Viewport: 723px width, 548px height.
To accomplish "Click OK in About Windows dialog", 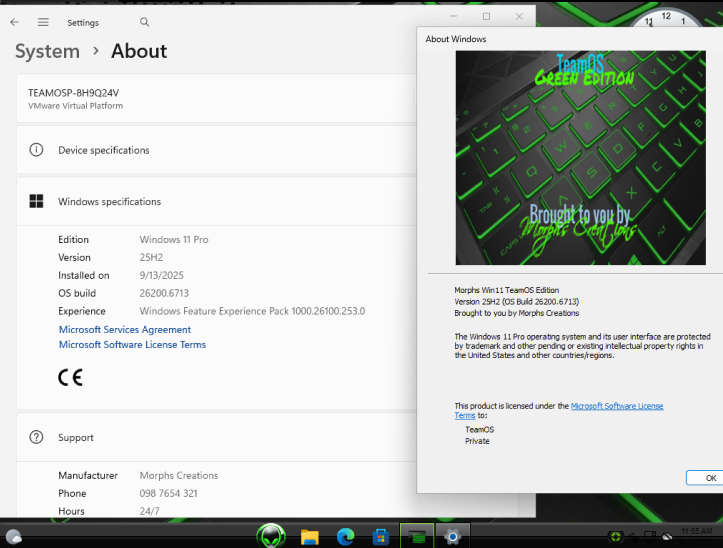I will pos(705,478).
